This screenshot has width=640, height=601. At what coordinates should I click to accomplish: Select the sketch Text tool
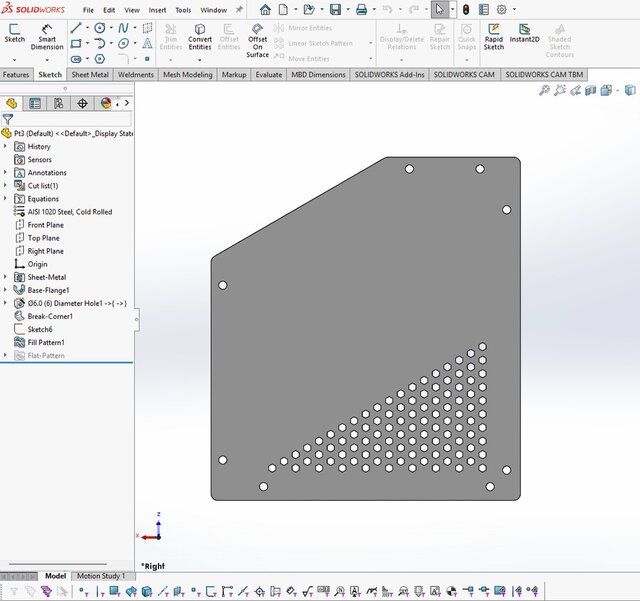pos(147,43)
